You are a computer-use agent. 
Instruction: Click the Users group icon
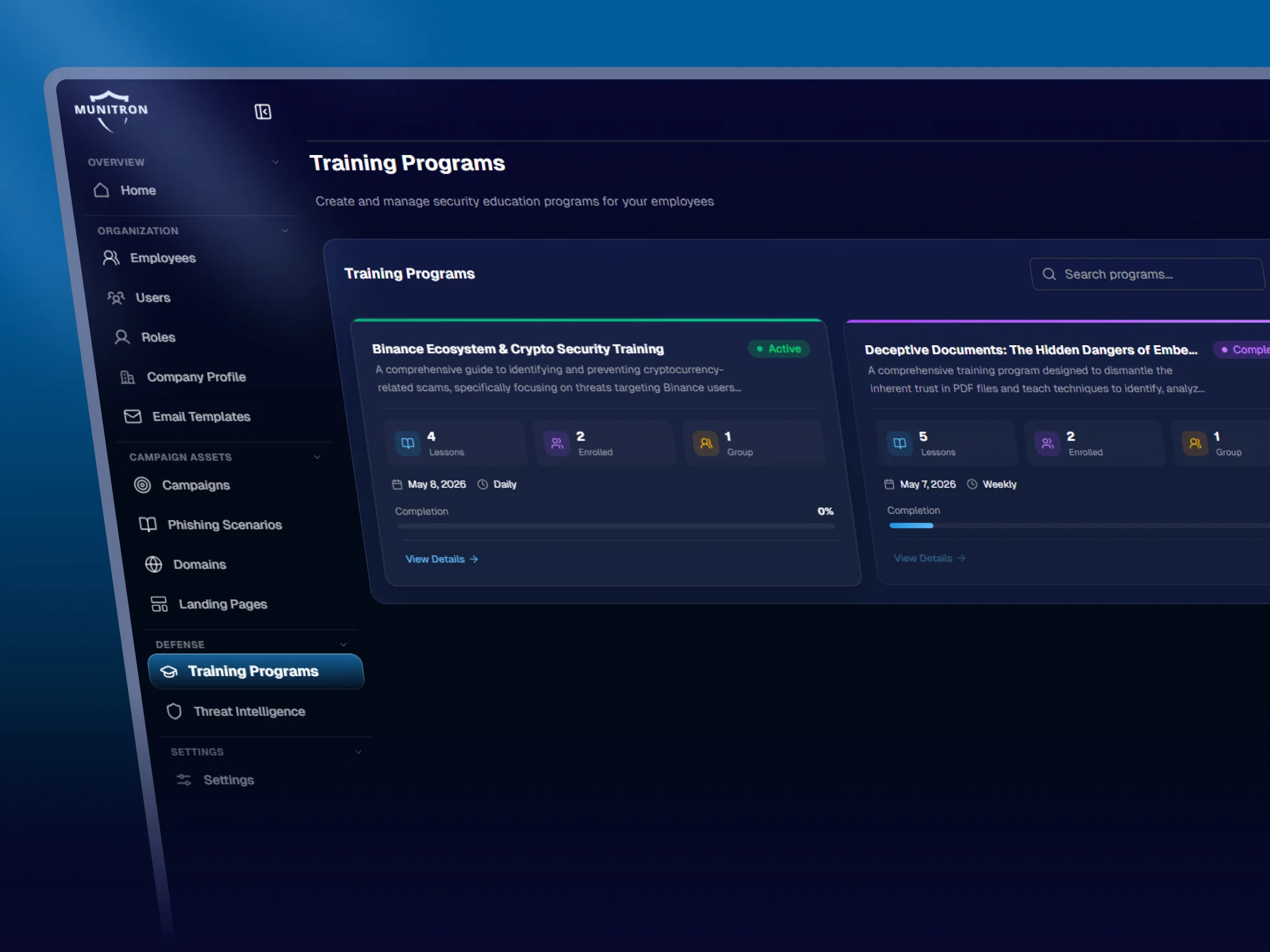[117, 297]
